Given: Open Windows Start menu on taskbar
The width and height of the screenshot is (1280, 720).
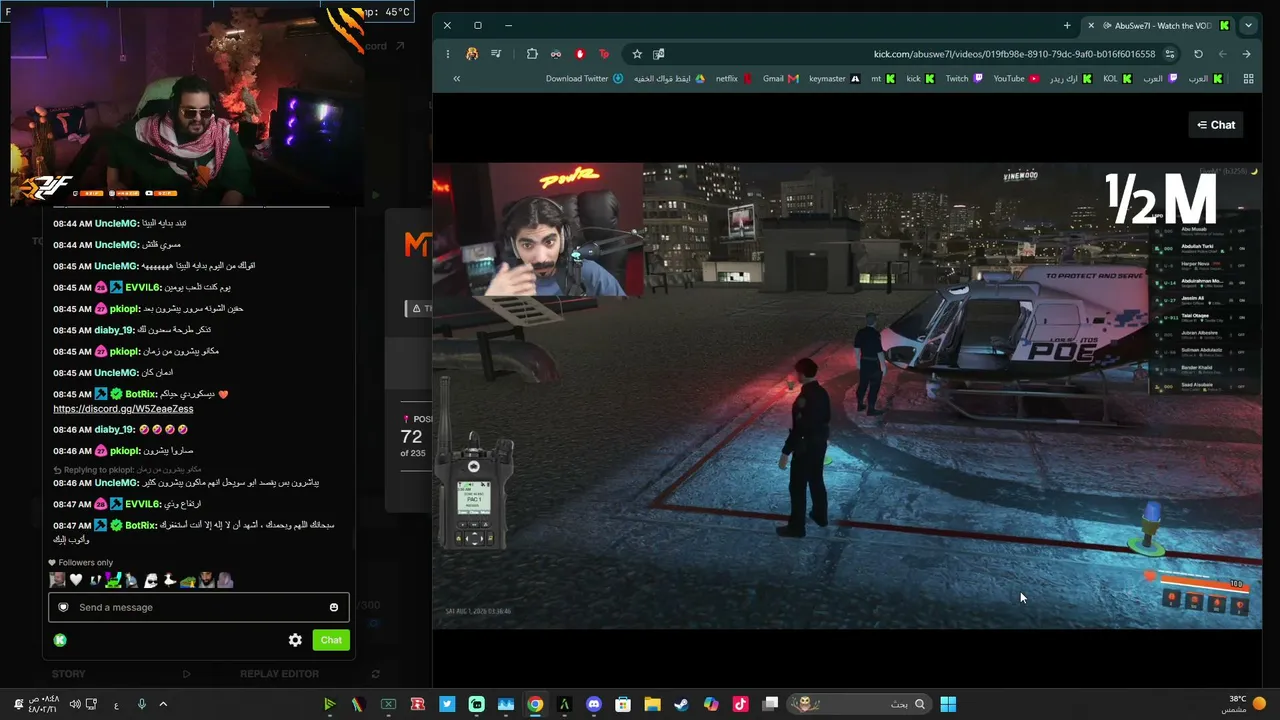Looking at the screenshot, I should coord(948,704).
